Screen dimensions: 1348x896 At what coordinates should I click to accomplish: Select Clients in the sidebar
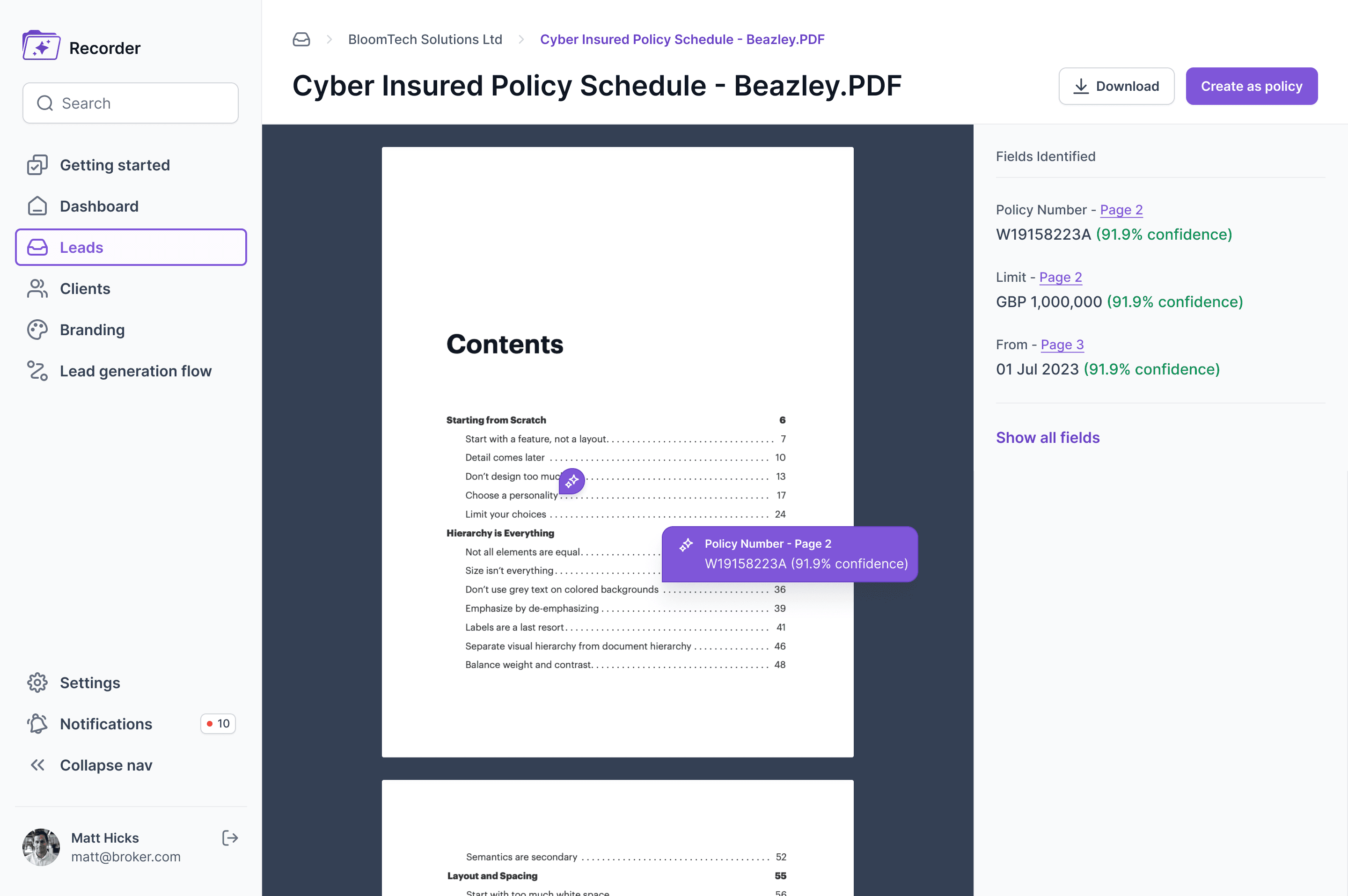click(85, 288)
